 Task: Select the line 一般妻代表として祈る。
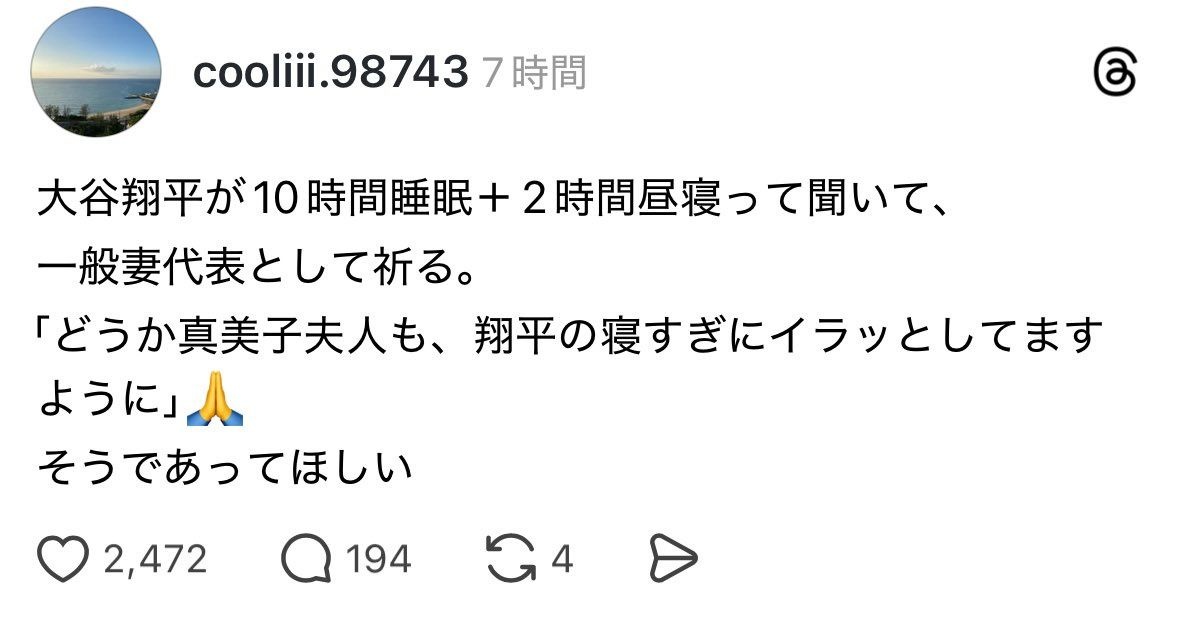click(x=257, y=267)
